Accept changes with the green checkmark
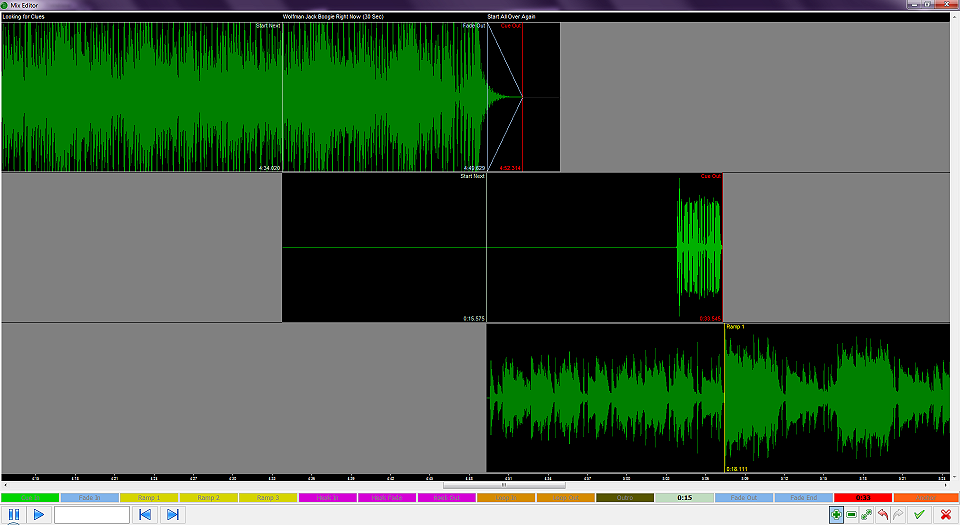This screenshot has height=525, width=960. (919, 514)
